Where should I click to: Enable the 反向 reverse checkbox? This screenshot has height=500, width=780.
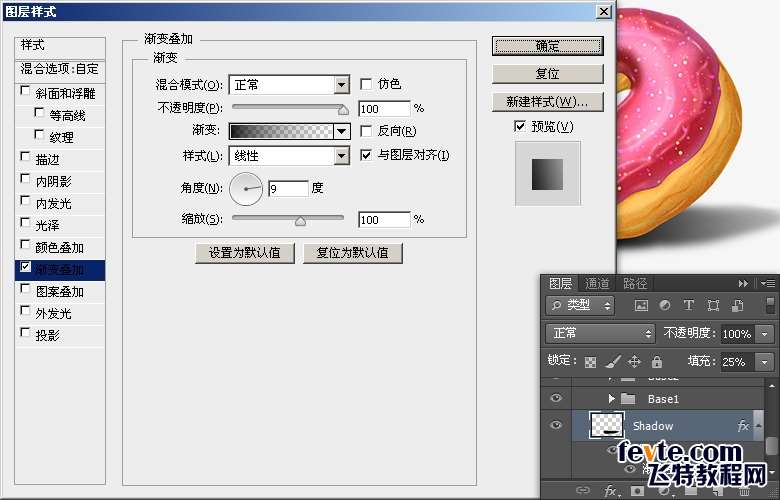coord(366,131)
